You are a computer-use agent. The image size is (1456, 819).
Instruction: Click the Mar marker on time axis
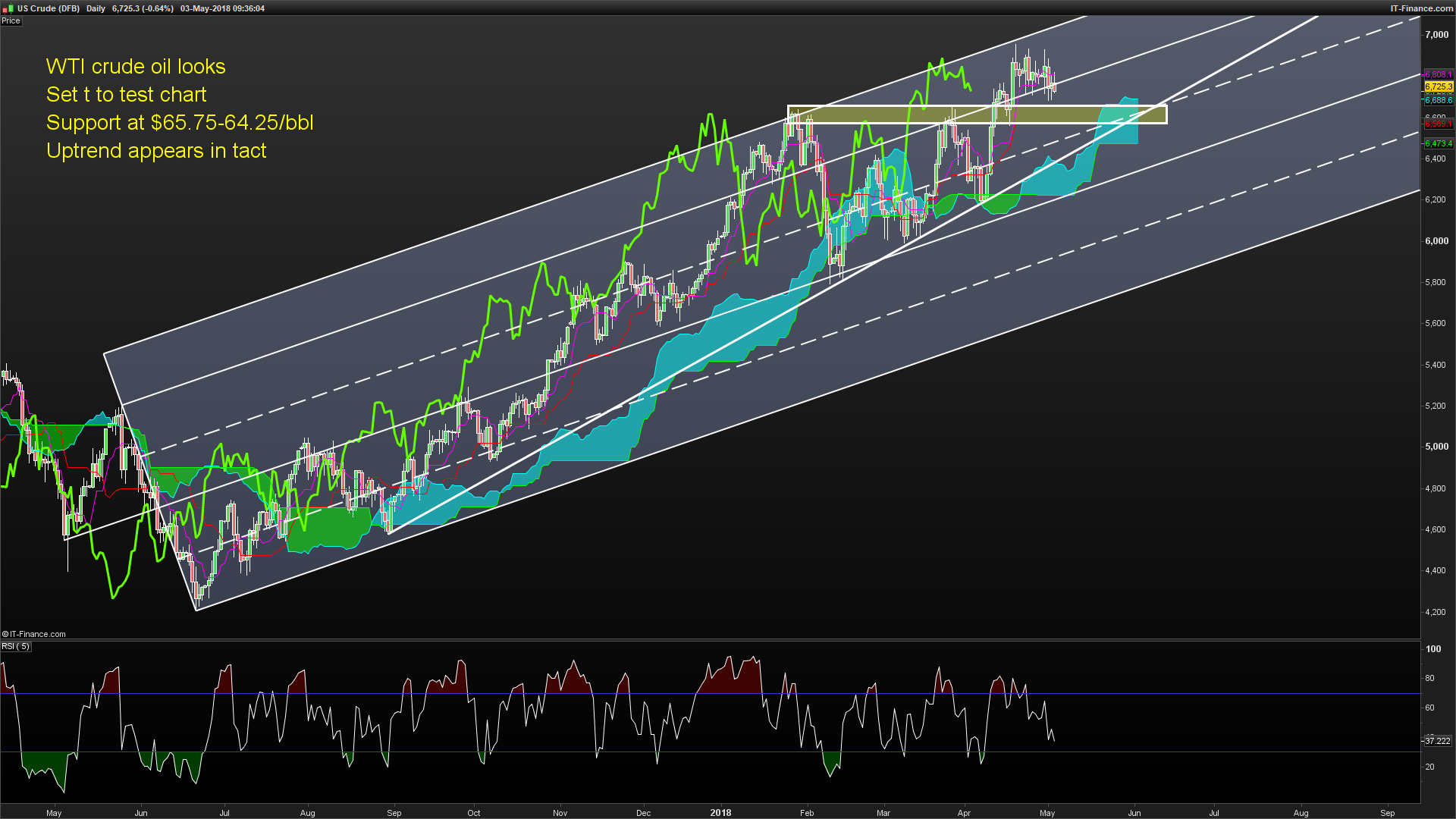coord(883,813)
